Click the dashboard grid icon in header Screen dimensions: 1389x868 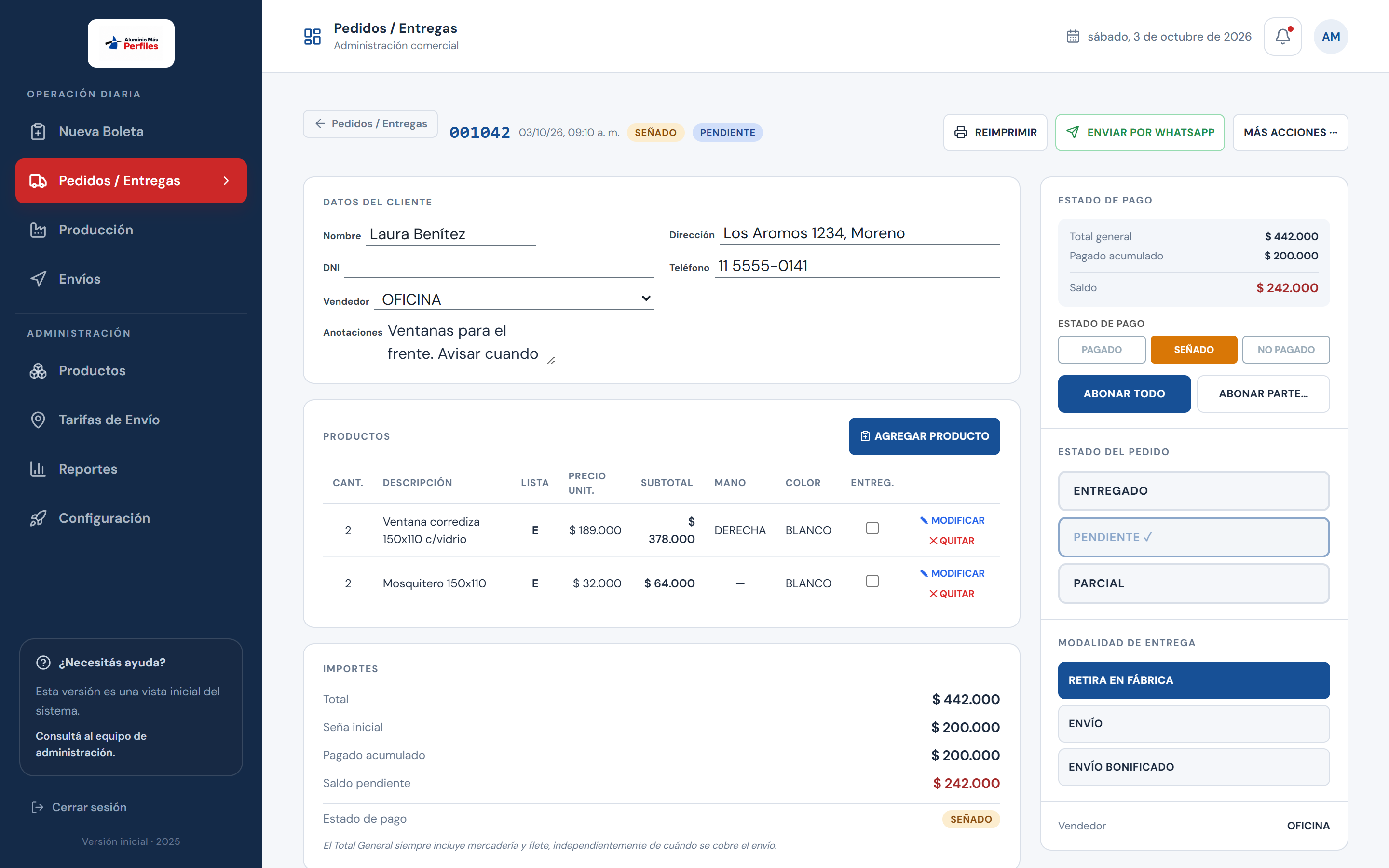click(312, 37)
